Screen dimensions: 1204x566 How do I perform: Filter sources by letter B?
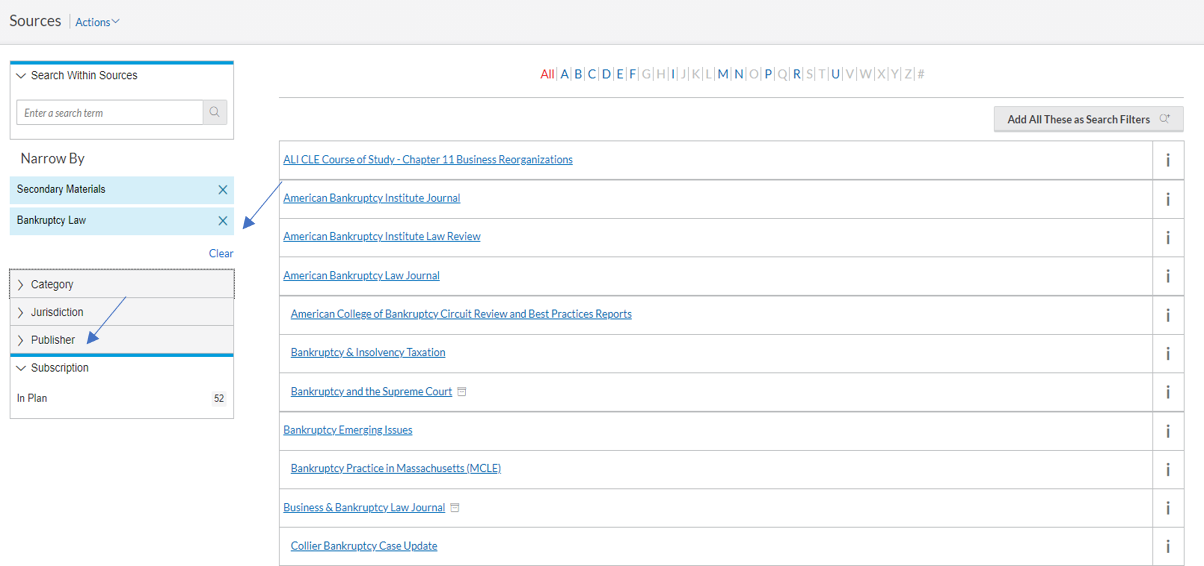pos(578,74)
